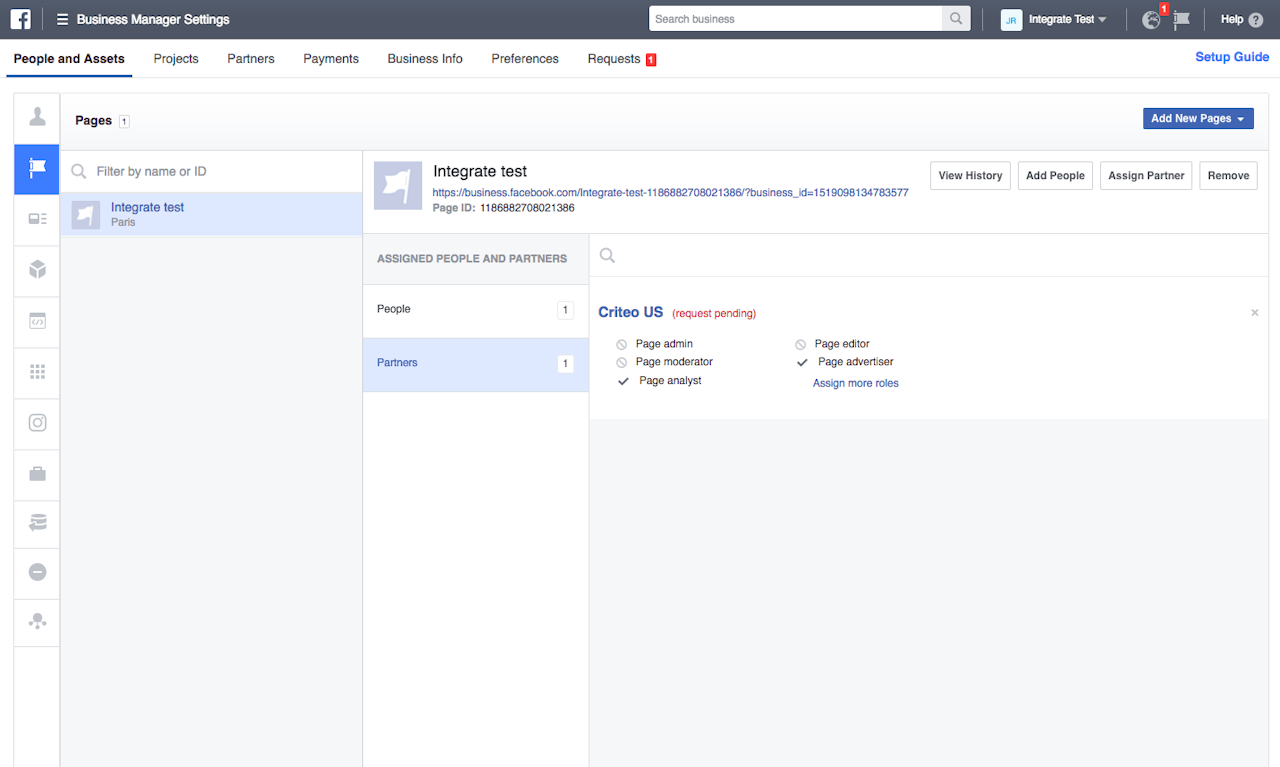Uncheck the Page advertiser role
1280x767 pixels.
(x=802, y=362)
